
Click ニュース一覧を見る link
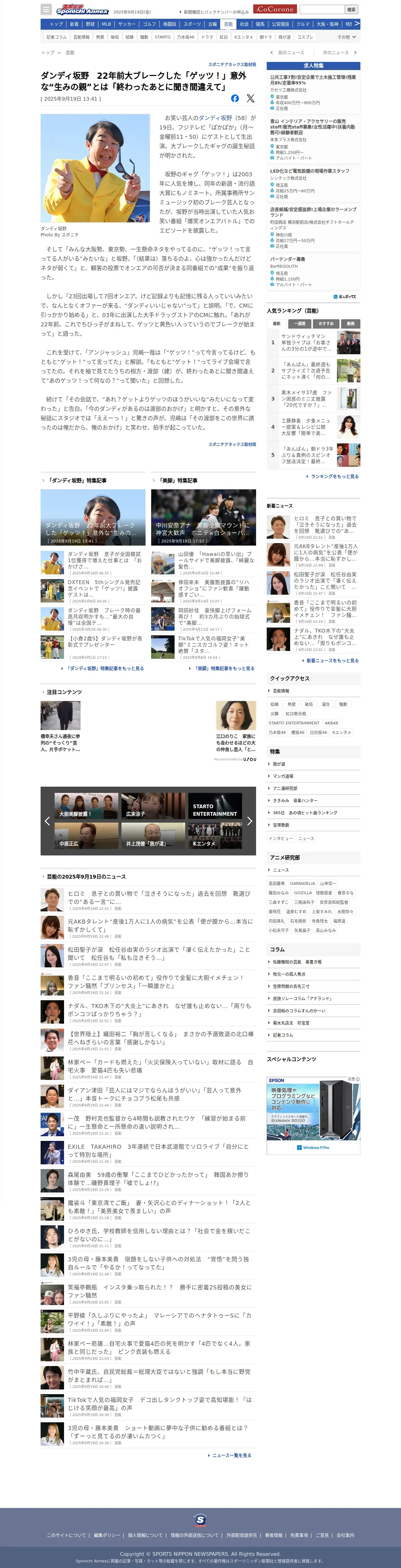230,1455
